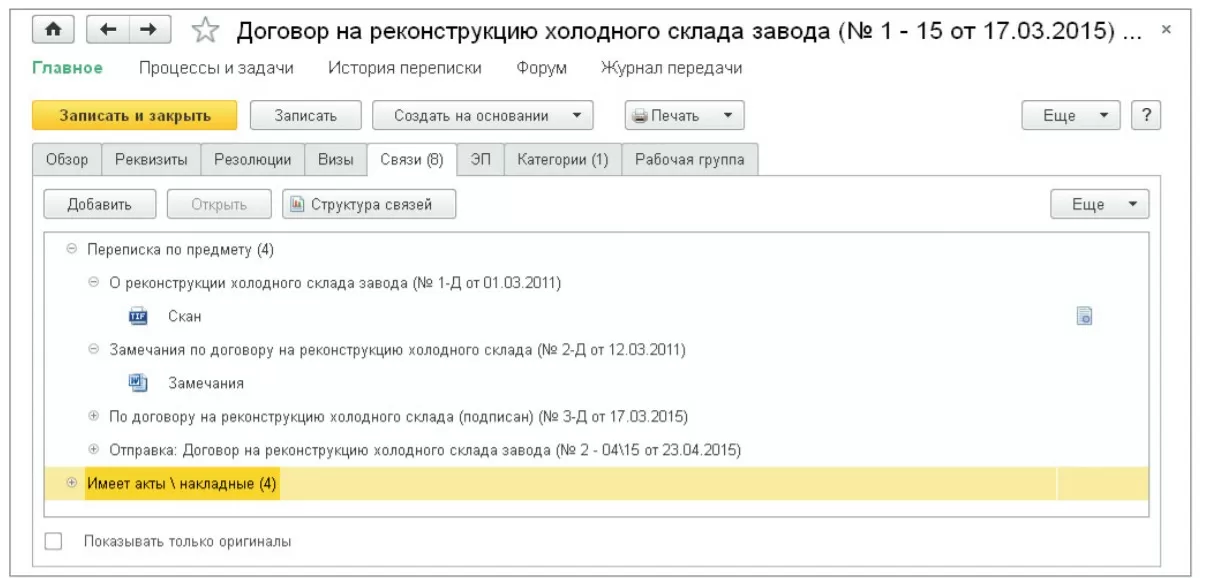The height and width of the screenshot is (578, 1207).
Task: Click the Записать button
Action: tap(306, 115)
